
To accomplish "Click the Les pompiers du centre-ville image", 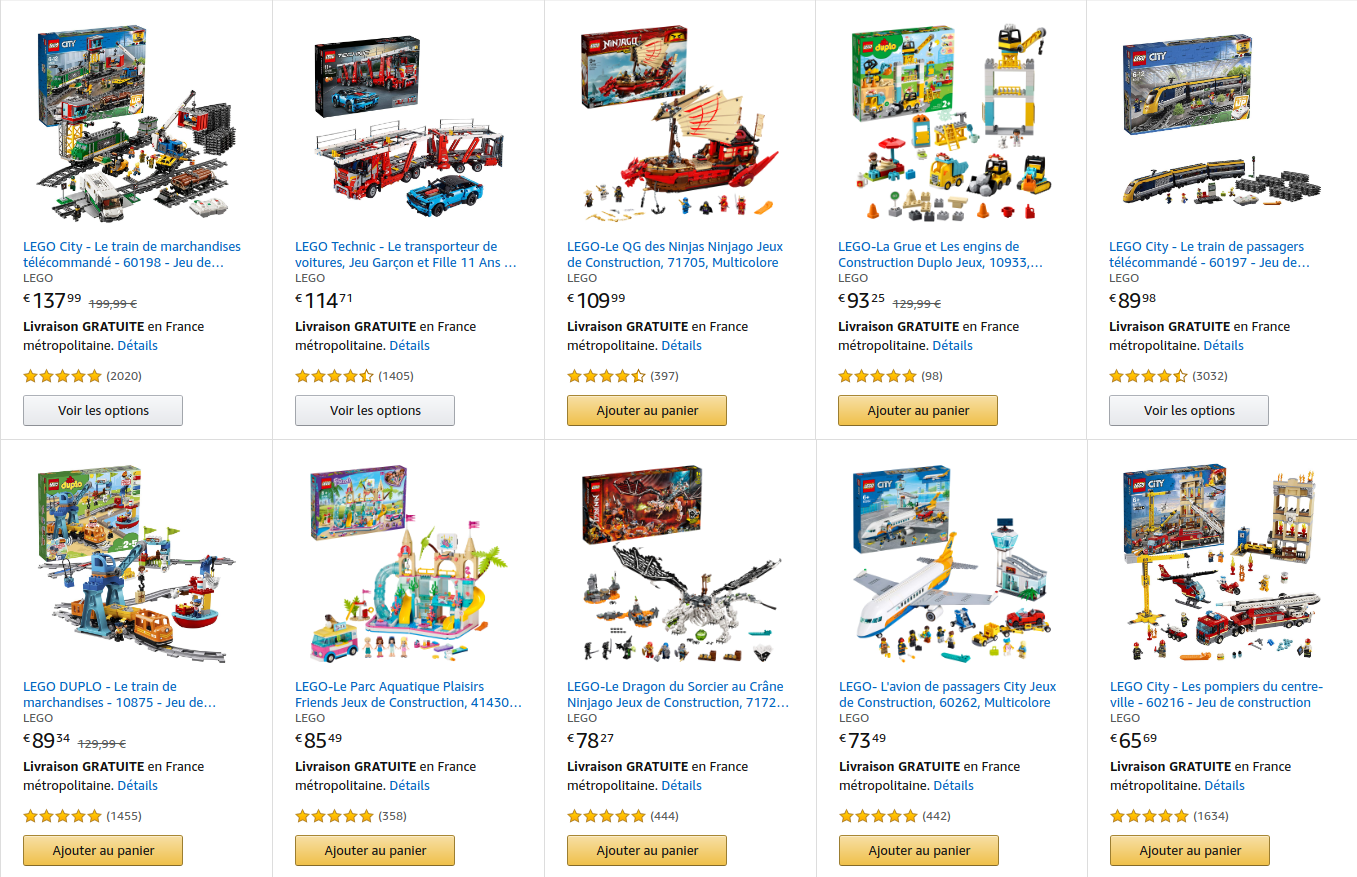I will click(1222, 563).
